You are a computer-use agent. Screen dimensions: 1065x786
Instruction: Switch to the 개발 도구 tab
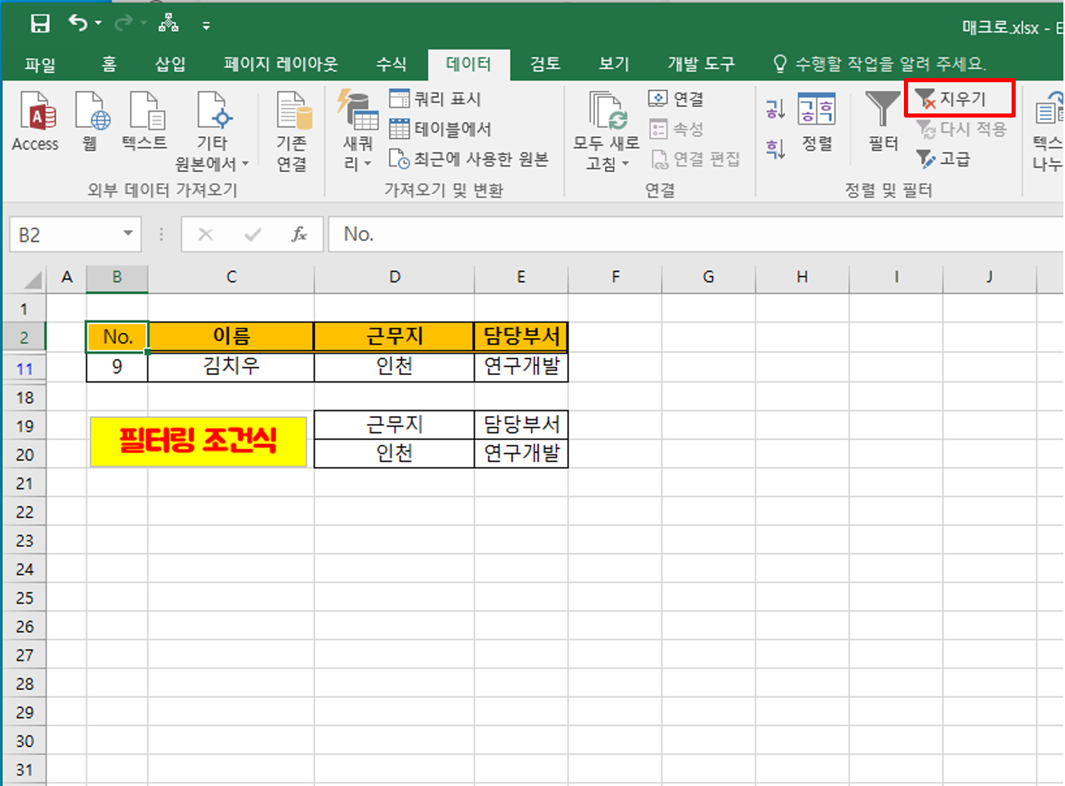pyautogui.click(x=701, y=65)
